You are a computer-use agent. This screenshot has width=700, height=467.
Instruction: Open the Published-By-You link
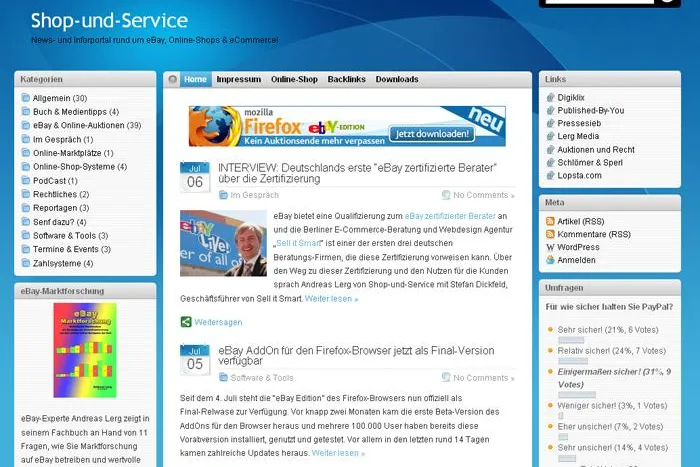(x=591, y=110)
